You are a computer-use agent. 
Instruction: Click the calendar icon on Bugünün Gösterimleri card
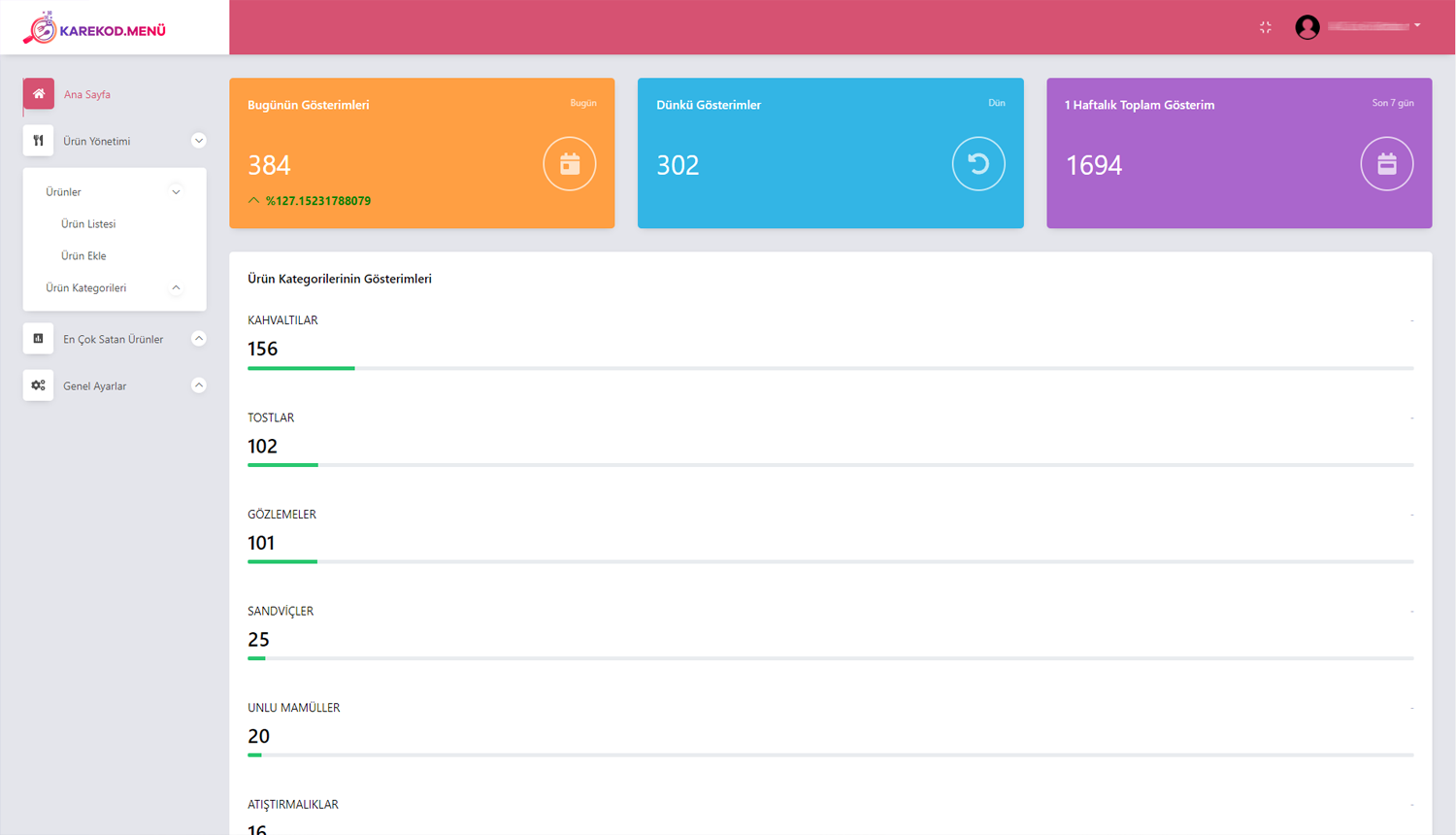pos(570,164)
